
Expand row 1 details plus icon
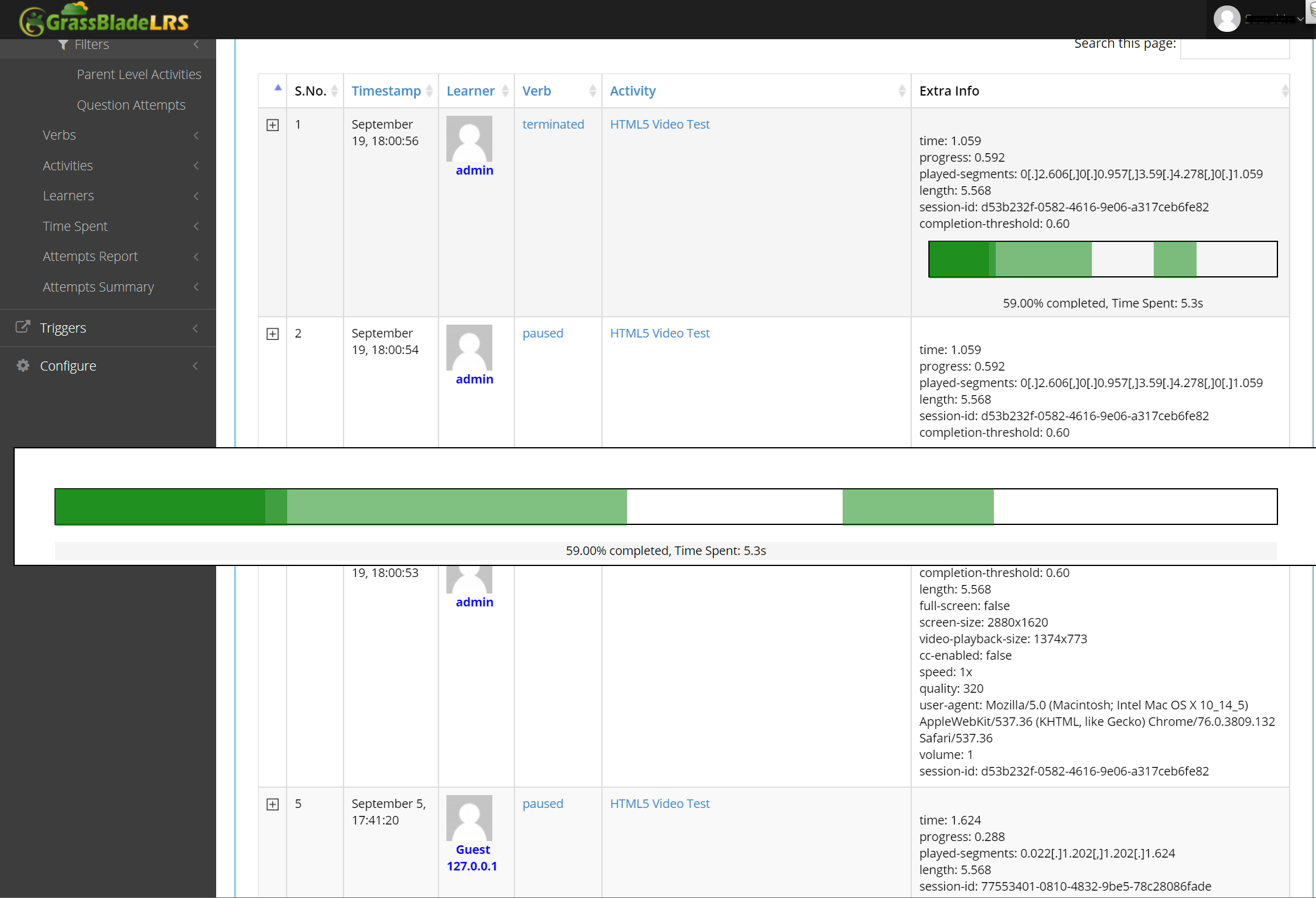pyautogui.click(x=273, y=125)
